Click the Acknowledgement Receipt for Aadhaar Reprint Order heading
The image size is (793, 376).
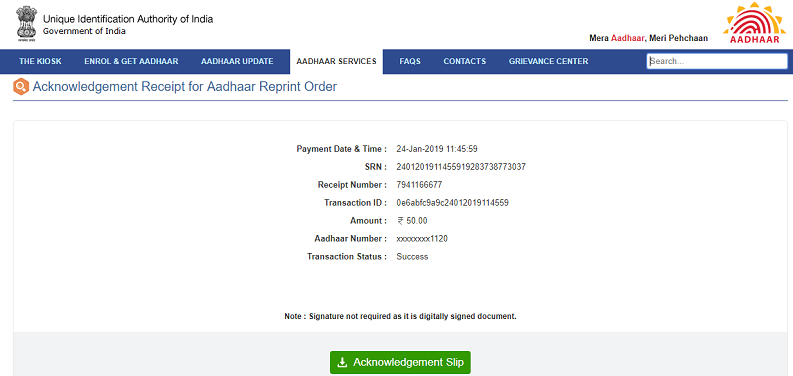pyautogui.click(x=185, y=87)
